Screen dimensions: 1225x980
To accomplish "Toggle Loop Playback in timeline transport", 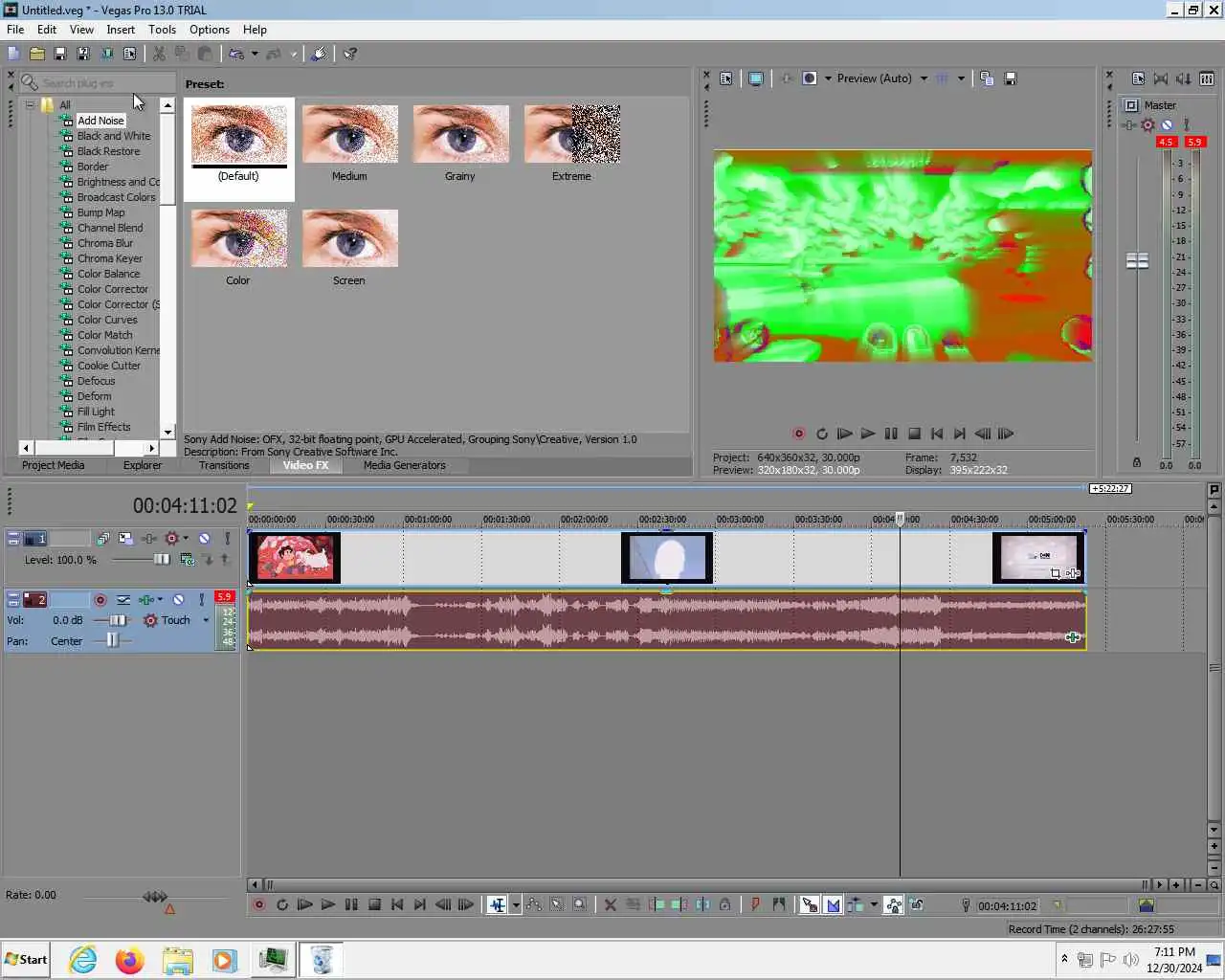I will point(282,904).
